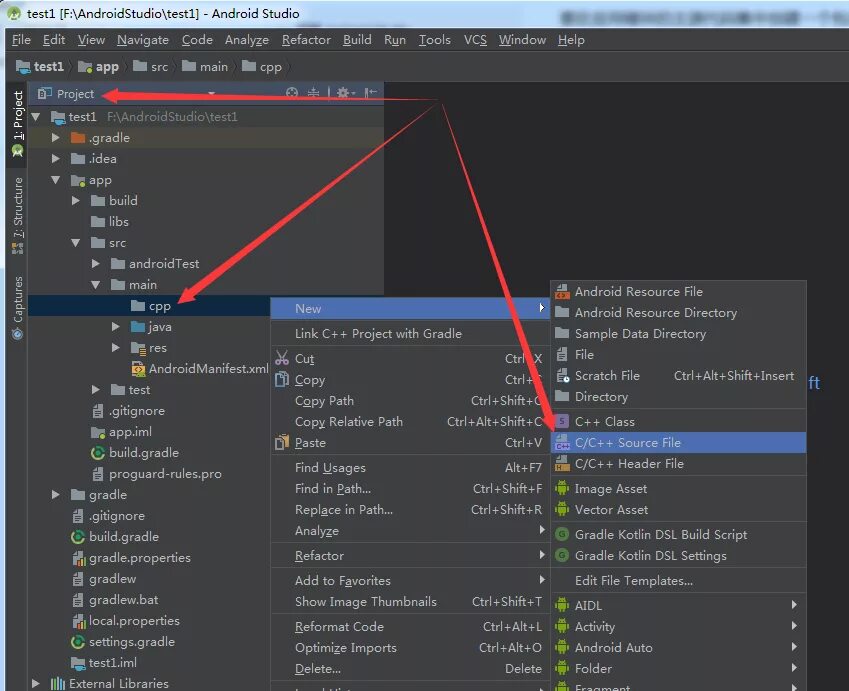Click the AIDL android icon
The height and width of the screenshot is (691, 849).
pyautogui.click(x=563, y=605)
